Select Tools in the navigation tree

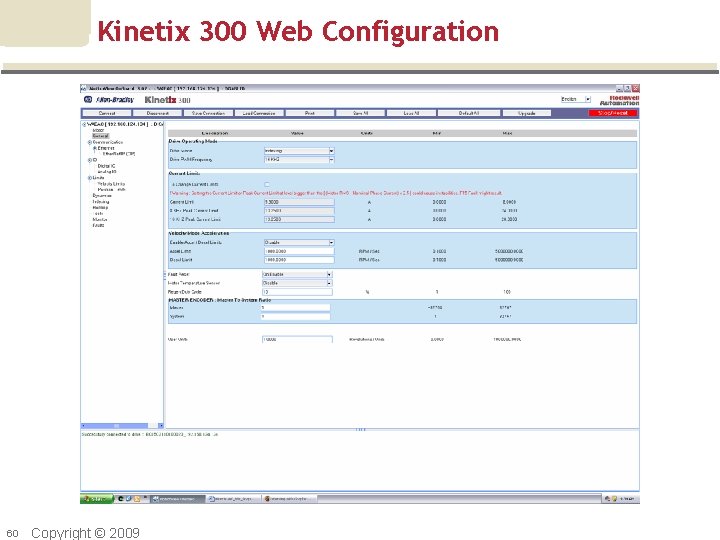pyautogui.click(x=98, y=214)
